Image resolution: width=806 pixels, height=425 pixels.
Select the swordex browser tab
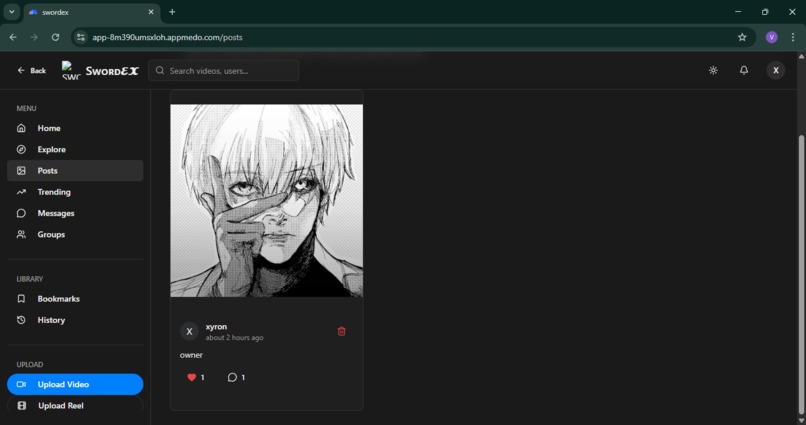(93, 12)
